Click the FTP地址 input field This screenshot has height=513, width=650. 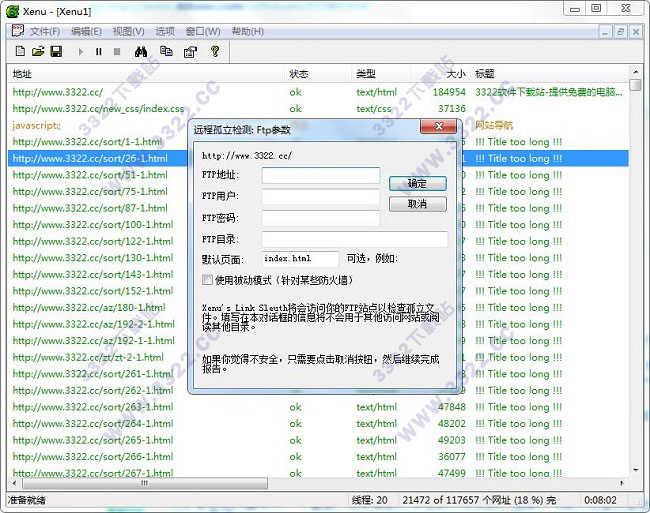[320, 175]
